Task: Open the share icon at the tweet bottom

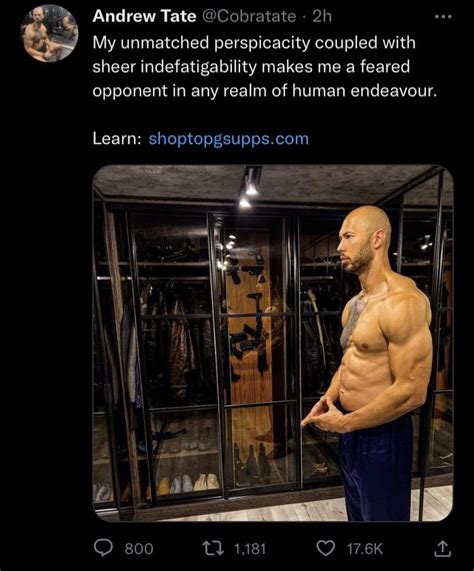Action: [442, 548]
